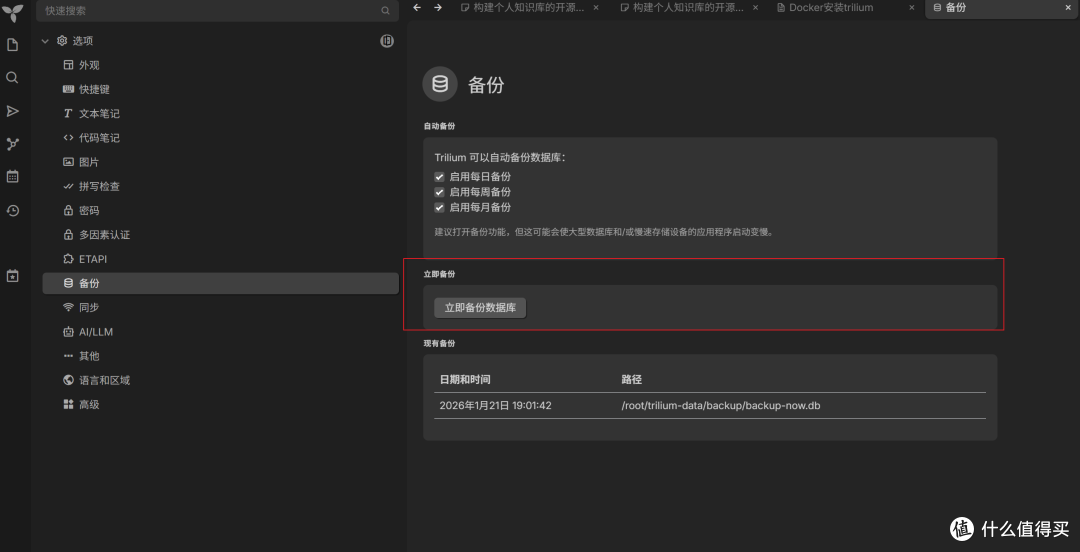1080x552 pixels.
Task: Go back with the left arrow
Action: point(417,8)
